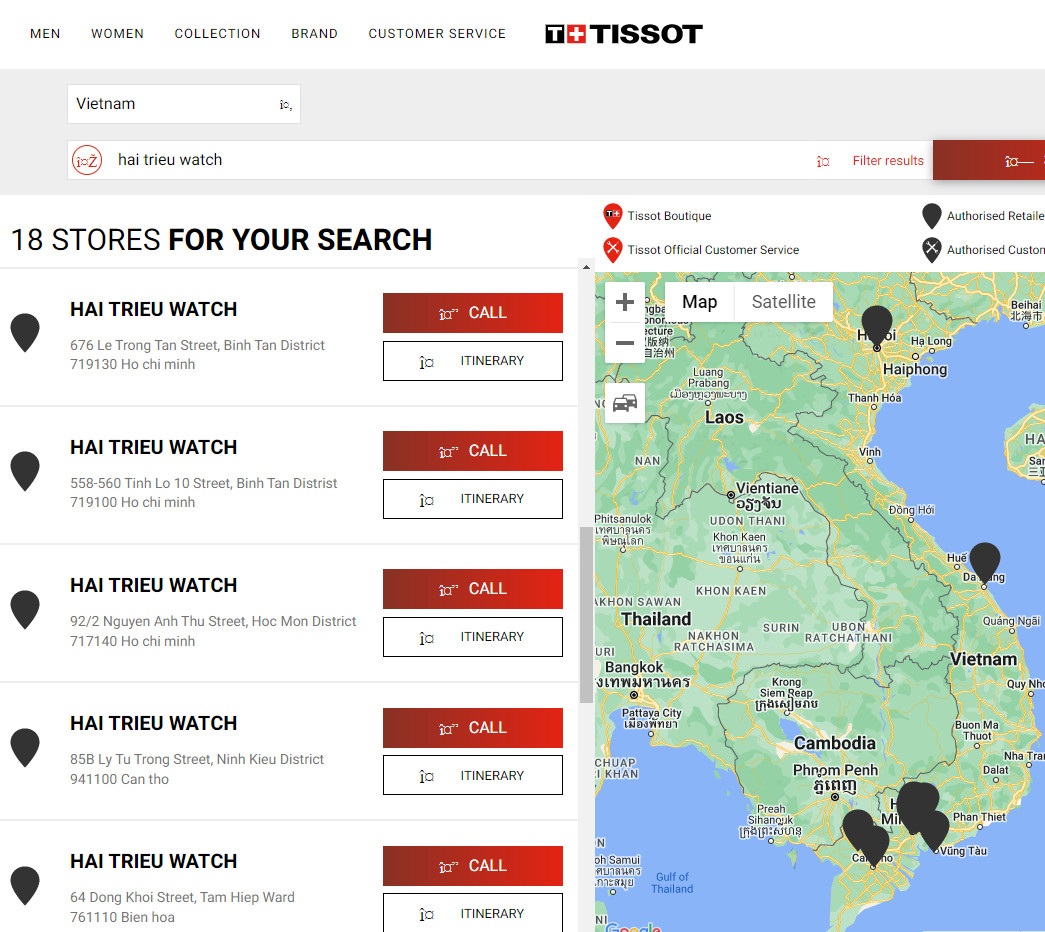Open itinerary for Tinh Lo 10 Street store

473,499
